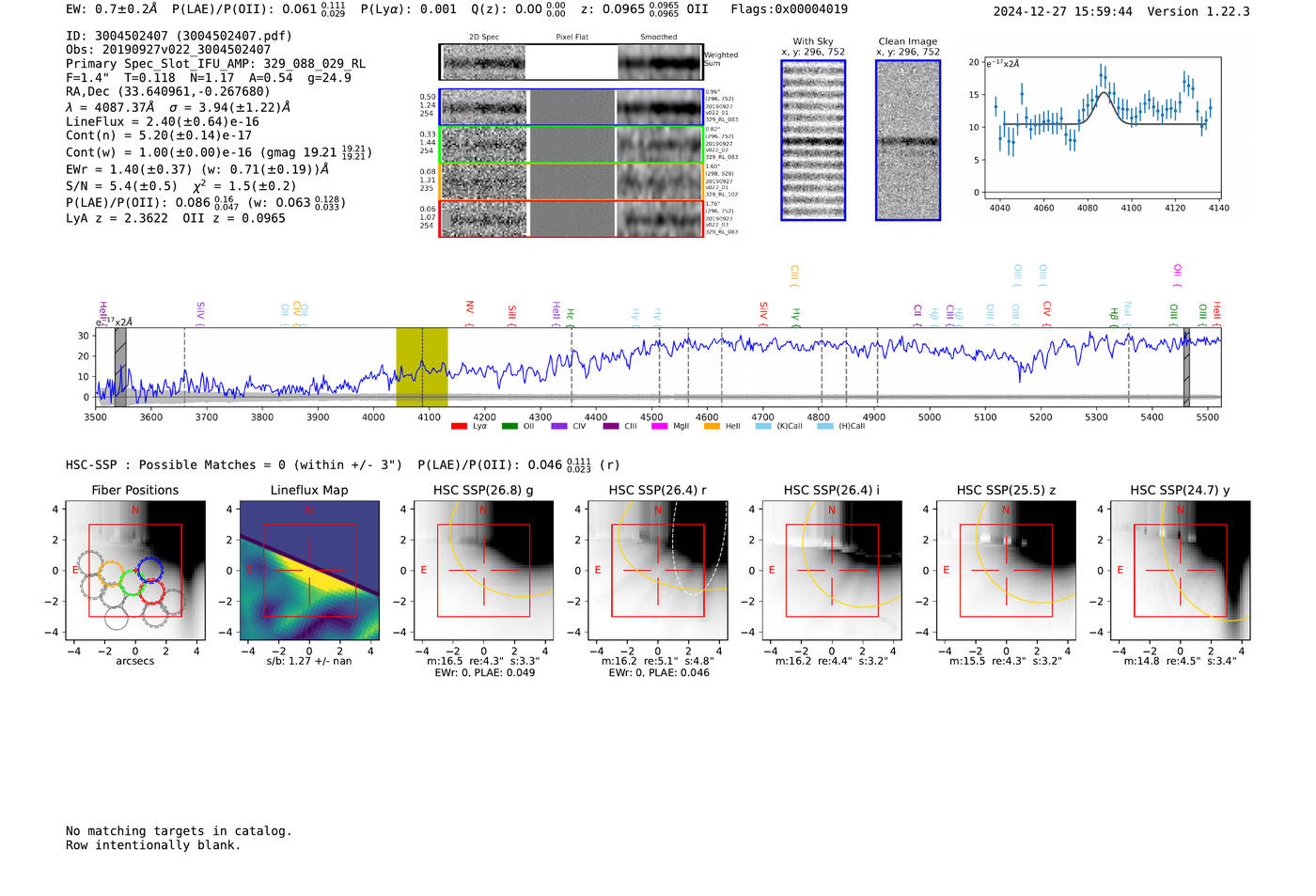Screen dimensions: 1316x896
Task: Click the red fiber circle in Fiber Positions
Action: 153,591
